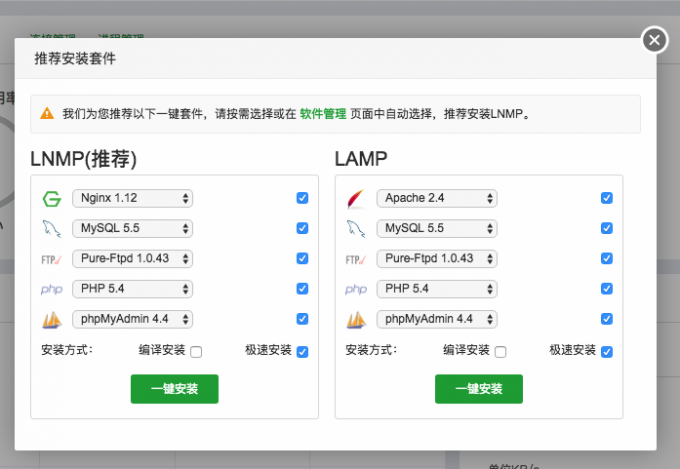Click the php logo icon in LAMP
Viewport: 680px width, 469px height.
(356, 289)
